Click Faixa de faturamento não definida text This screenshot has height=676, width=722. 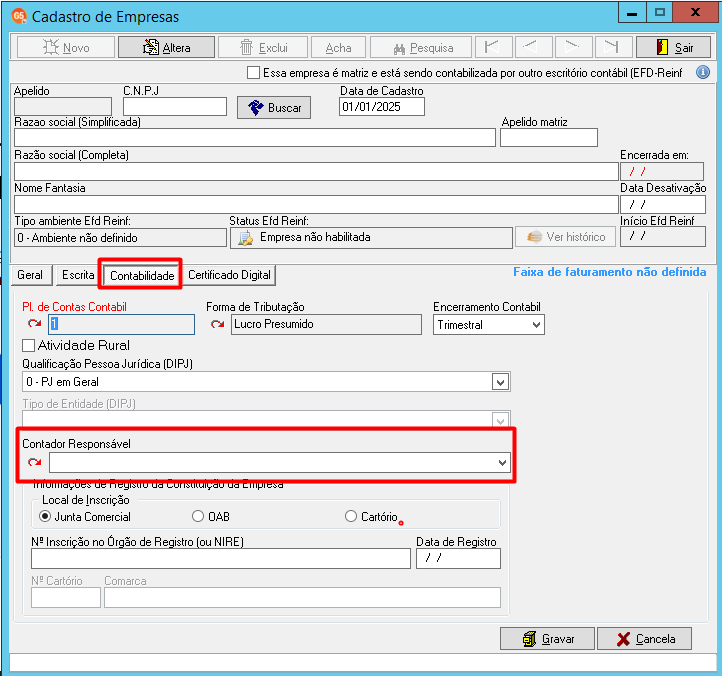point(610,272)
